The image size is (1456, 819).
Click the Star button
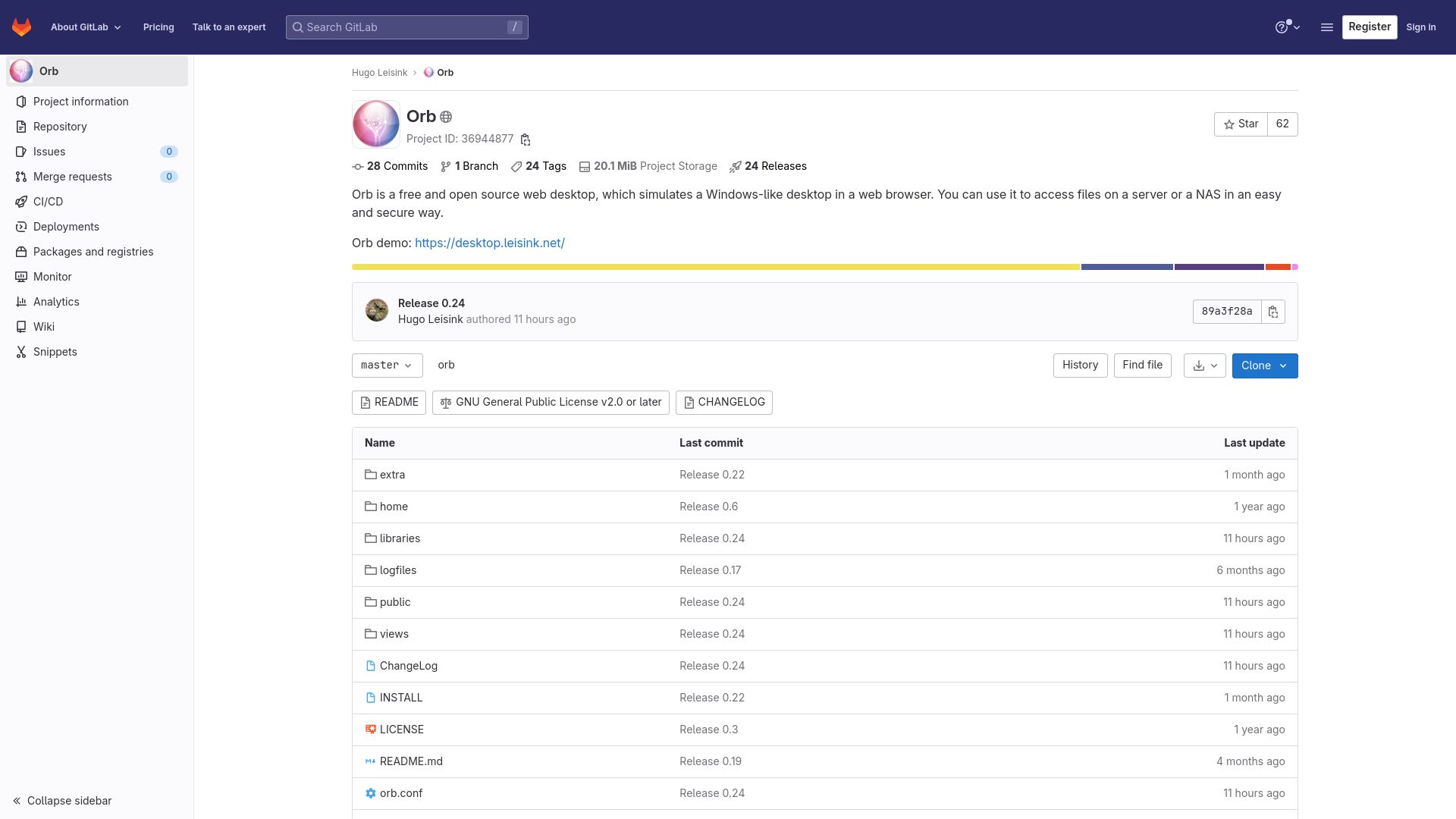(x=1241, y=124)
